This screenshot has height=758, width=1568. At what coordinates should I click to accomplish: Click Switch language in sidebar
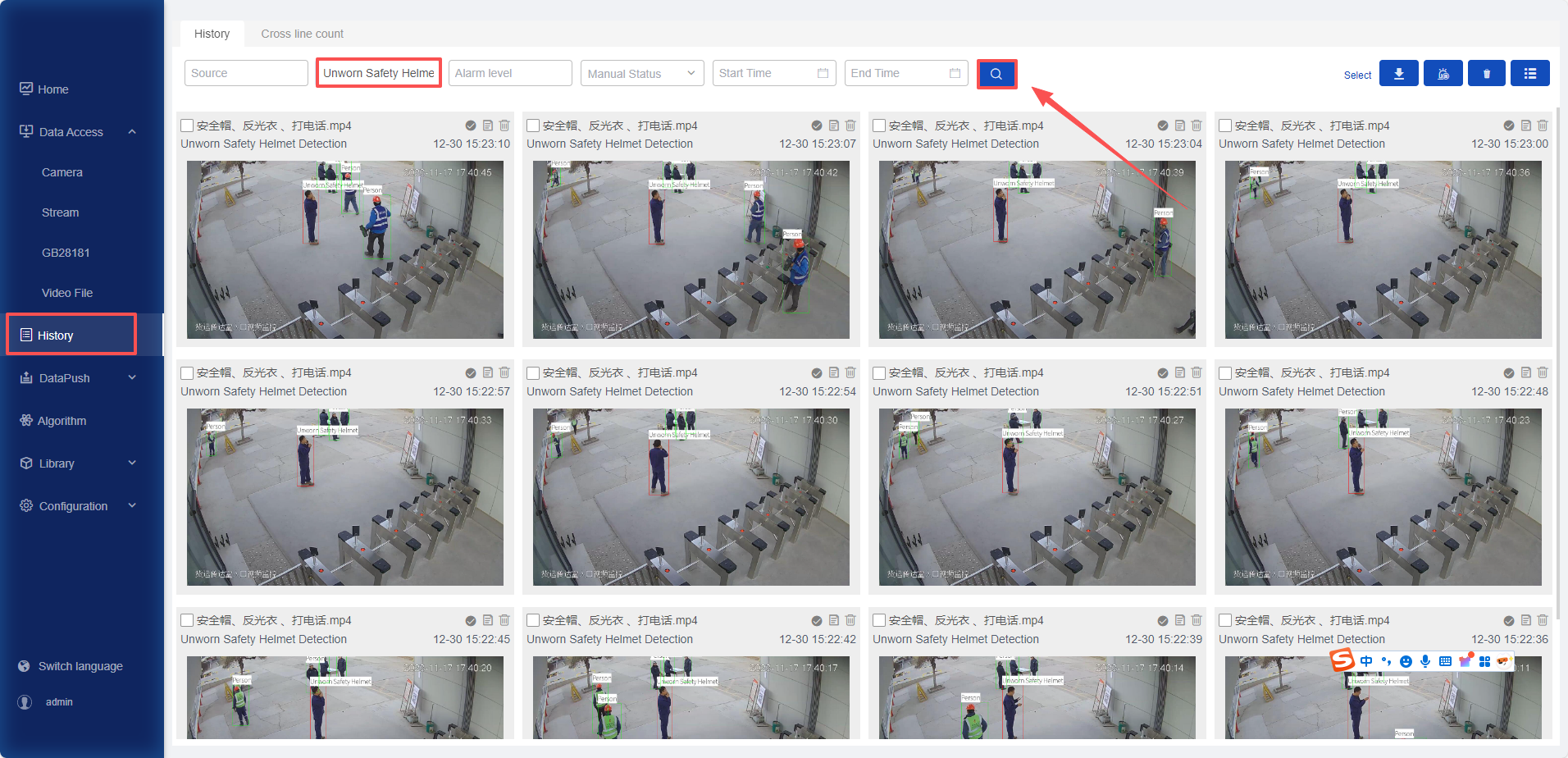point(80,666)
